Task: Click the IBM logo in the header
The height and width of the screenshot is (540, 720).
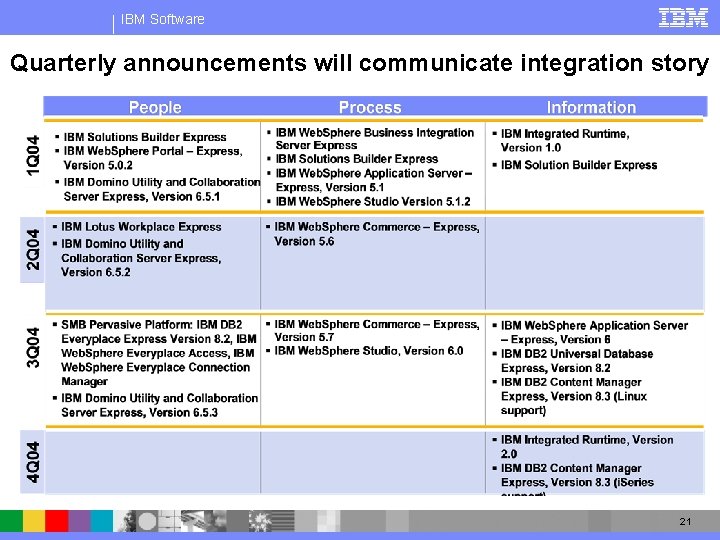Action: tap(683, 18)
